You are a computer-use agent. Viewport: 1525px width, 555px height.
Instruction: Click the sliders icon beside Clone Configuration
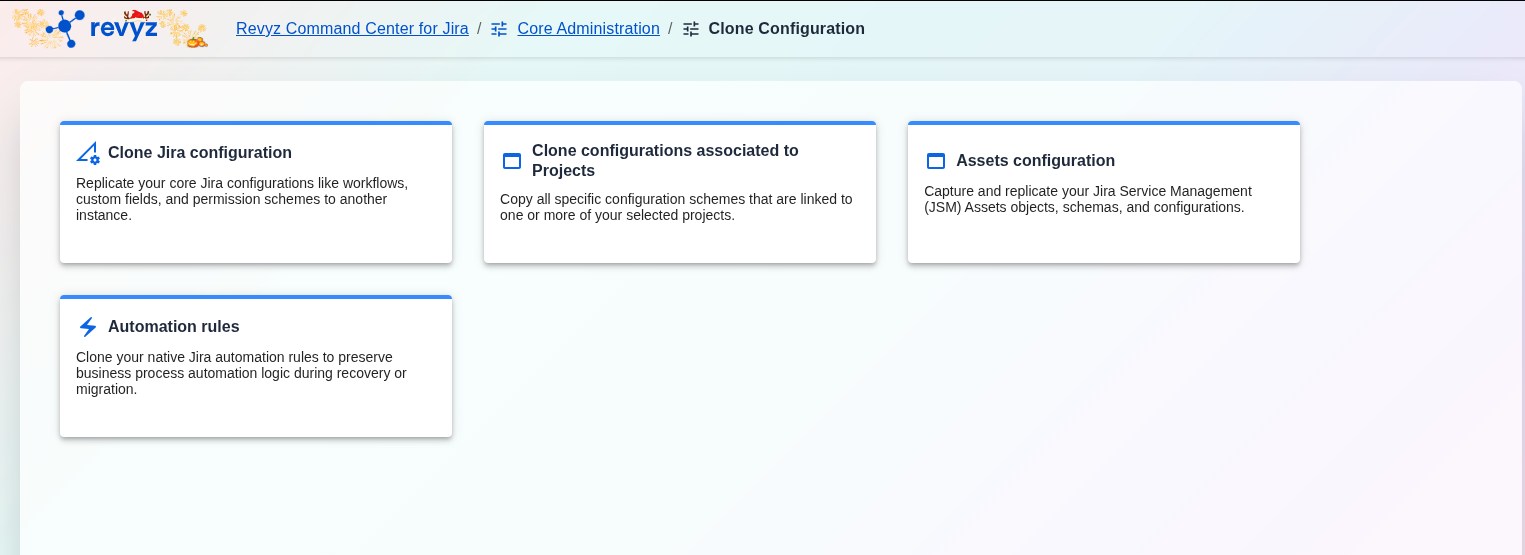(x=691, y=29)
